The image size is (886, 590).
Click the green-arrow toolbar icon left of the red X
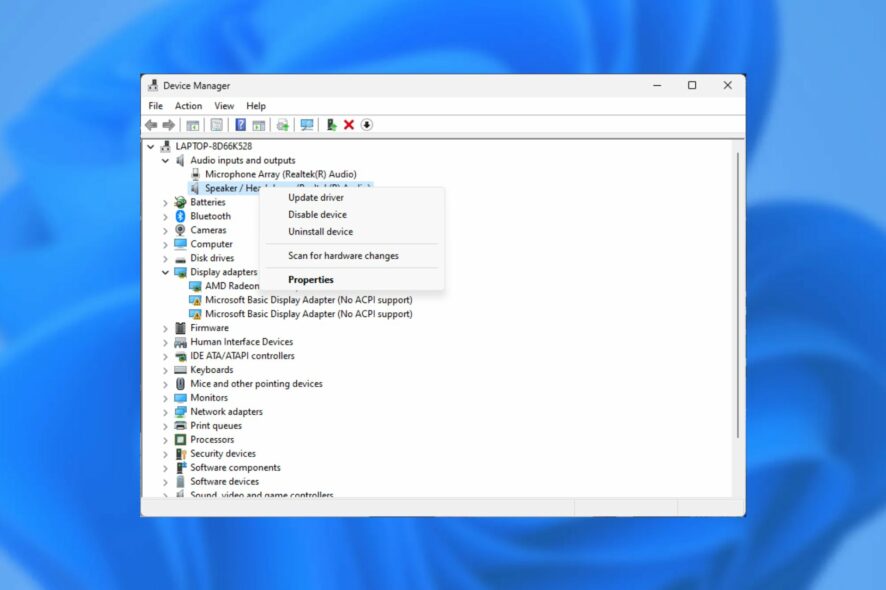[x=331, y=125]
